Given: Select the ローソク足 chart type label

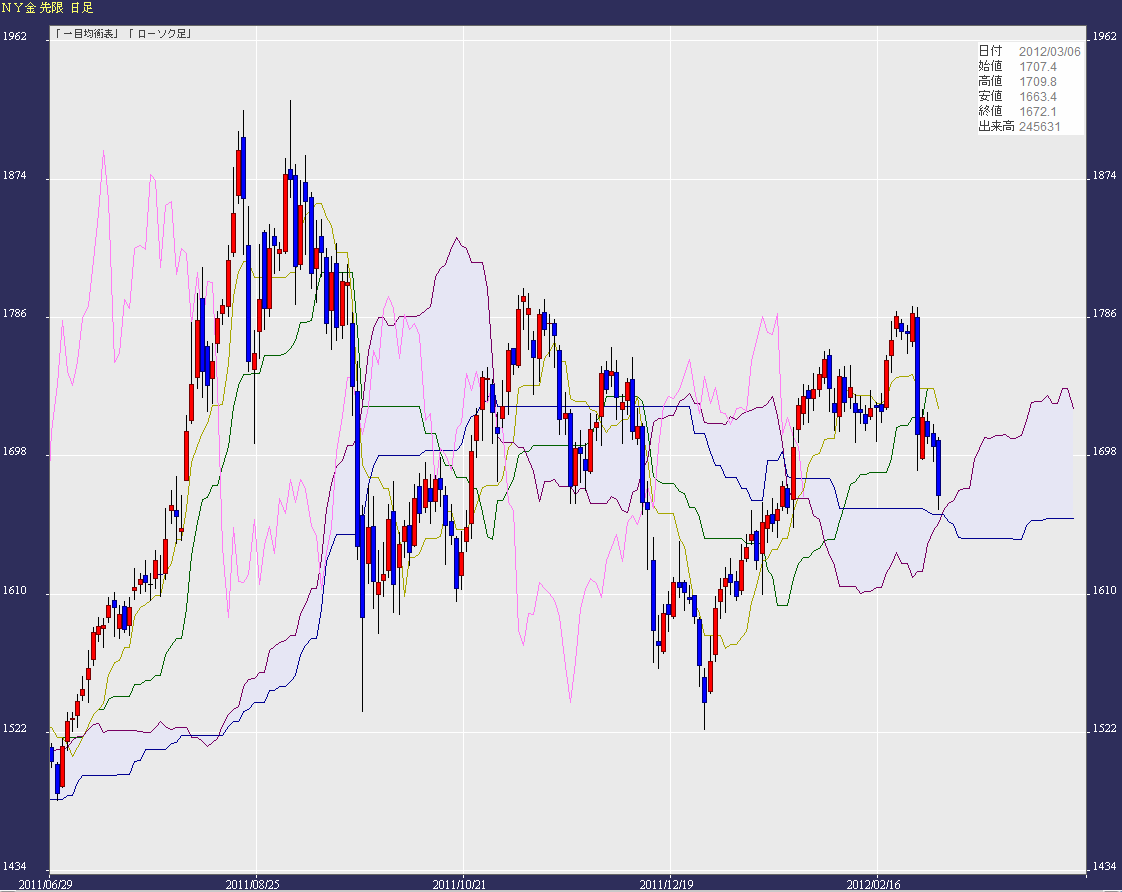Looking at the screenshot, I should pyautogui.click(x=162, y=35).
